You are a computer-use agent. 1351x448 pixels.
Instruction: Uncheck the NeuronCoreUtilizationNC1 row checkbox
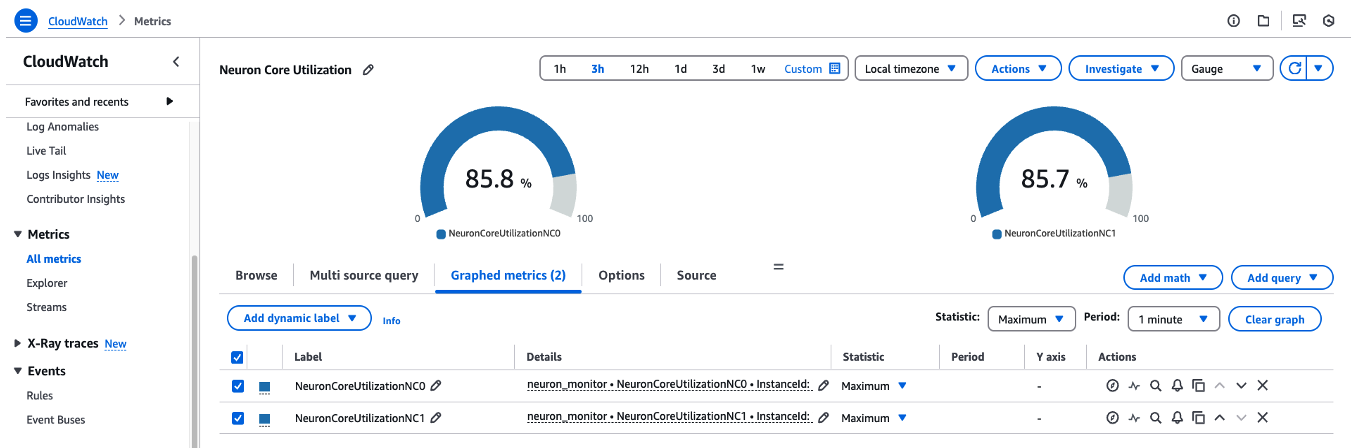point(237,418)
